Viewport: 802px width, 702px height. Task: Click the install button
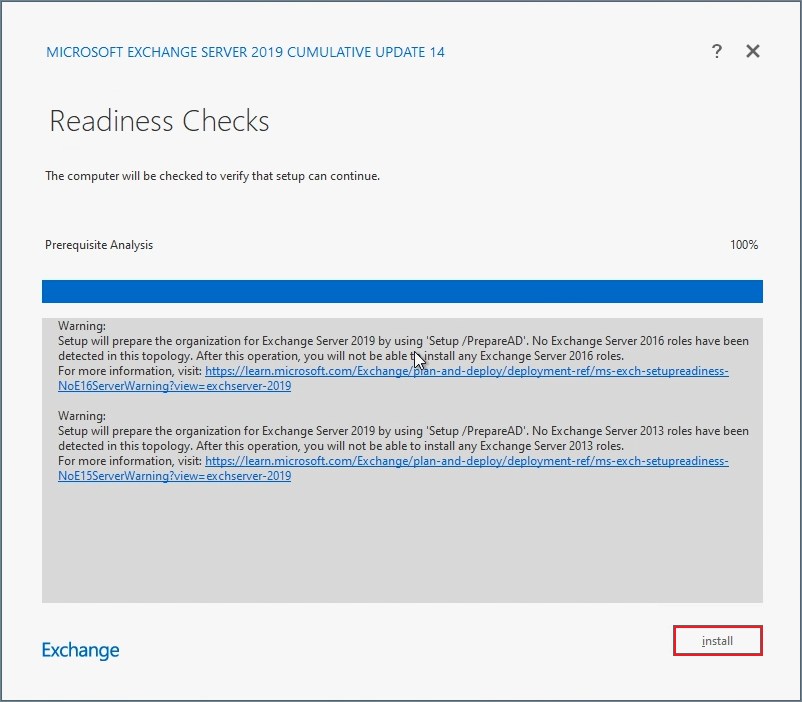718,641
